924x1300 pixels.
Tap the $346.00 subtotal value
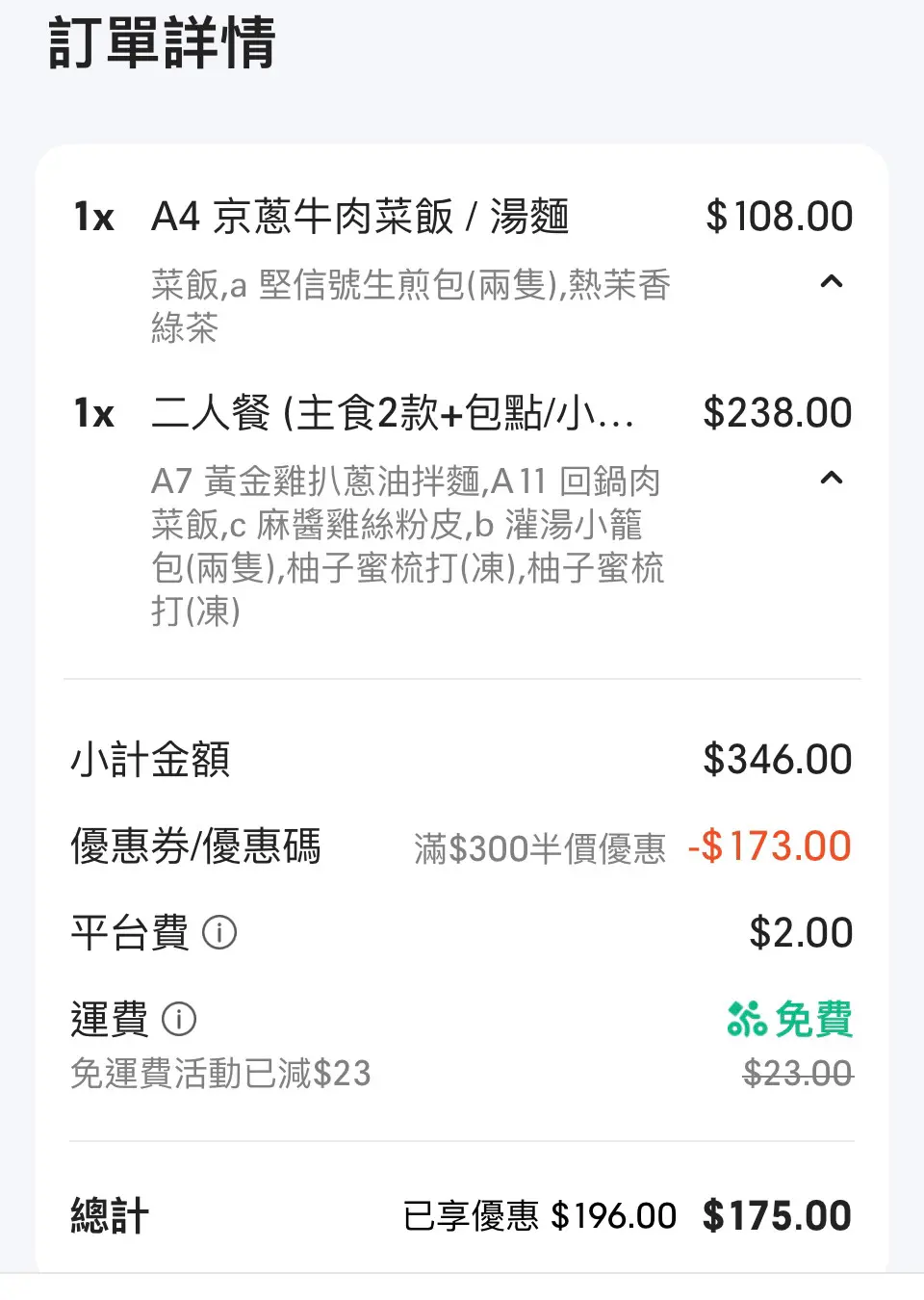(778, 760)
